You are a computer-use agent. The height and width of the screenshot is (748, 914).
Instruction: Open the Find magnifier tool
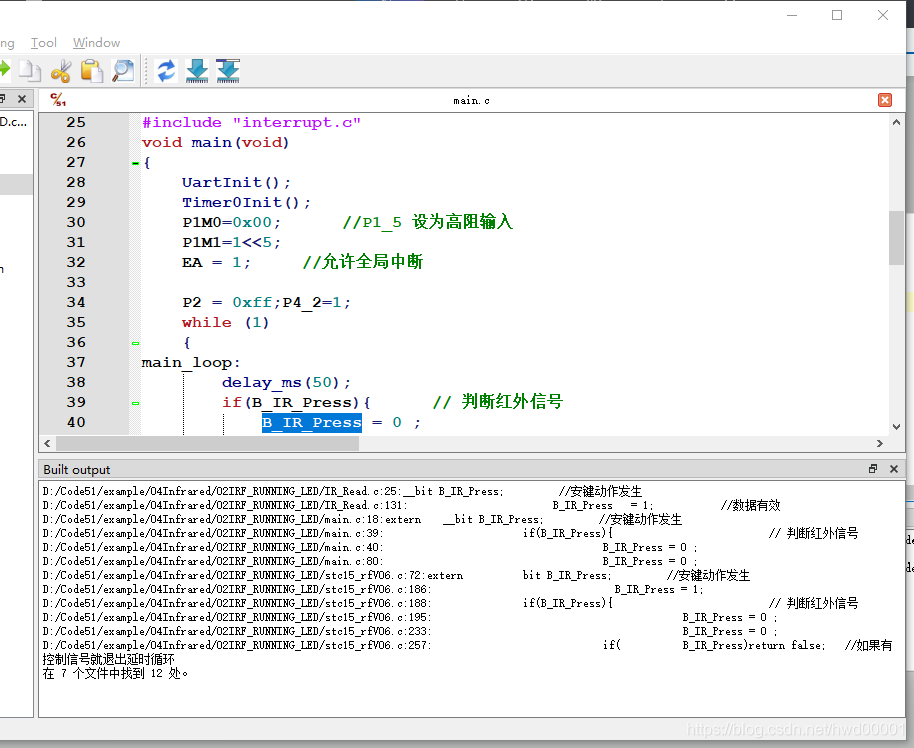point(123,71)
